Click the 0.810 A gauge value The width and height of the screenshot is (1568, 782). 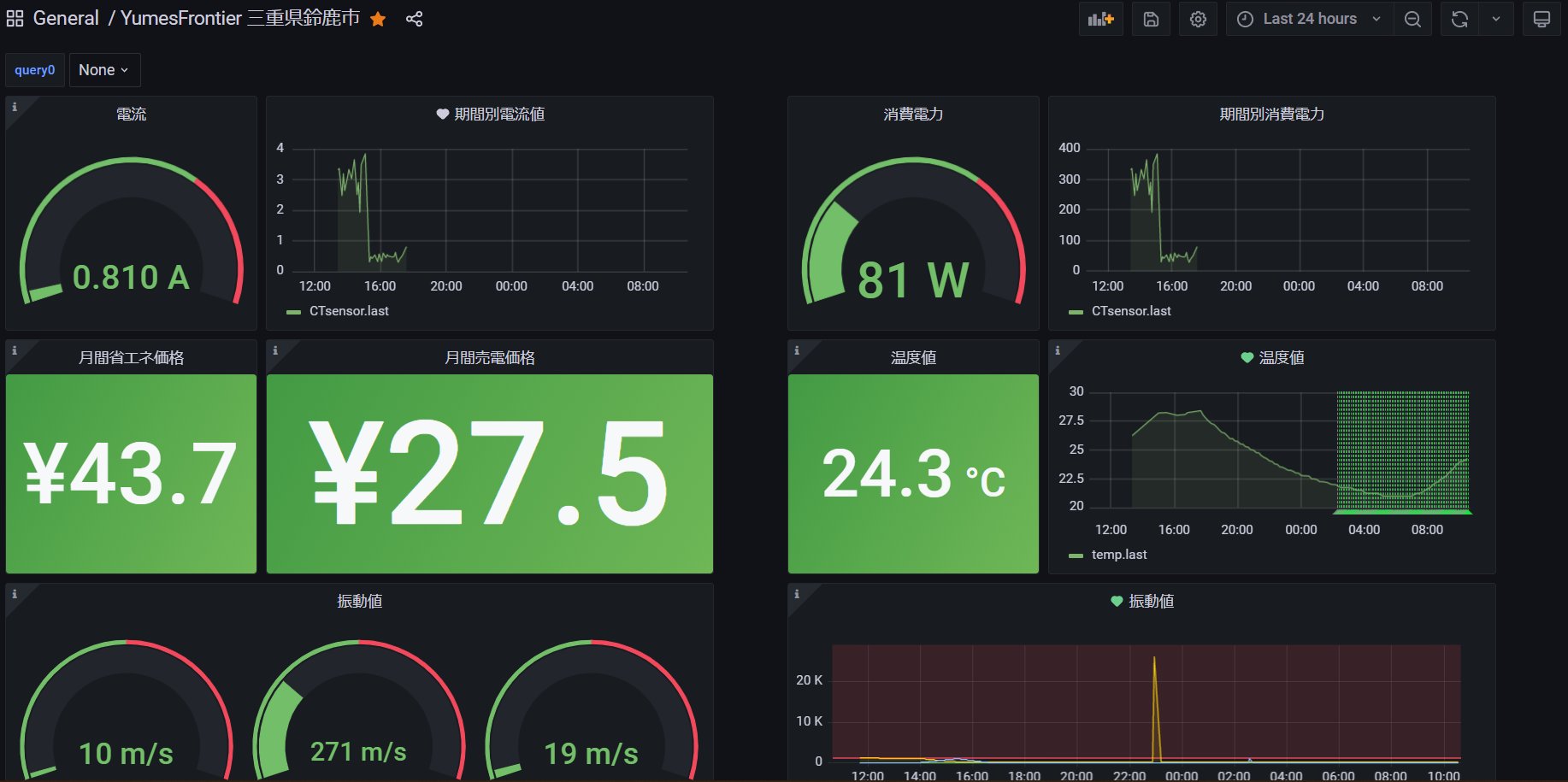(131, 277)
